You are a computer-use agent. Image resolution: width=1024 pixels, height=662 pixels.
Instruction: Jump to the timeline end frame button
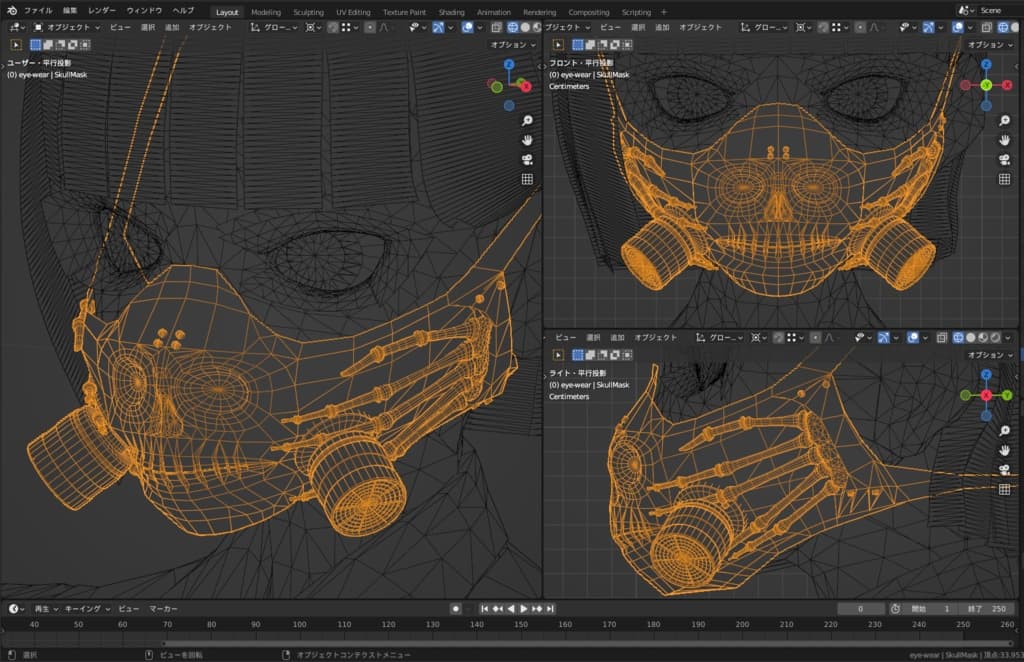tap(550, 608)
